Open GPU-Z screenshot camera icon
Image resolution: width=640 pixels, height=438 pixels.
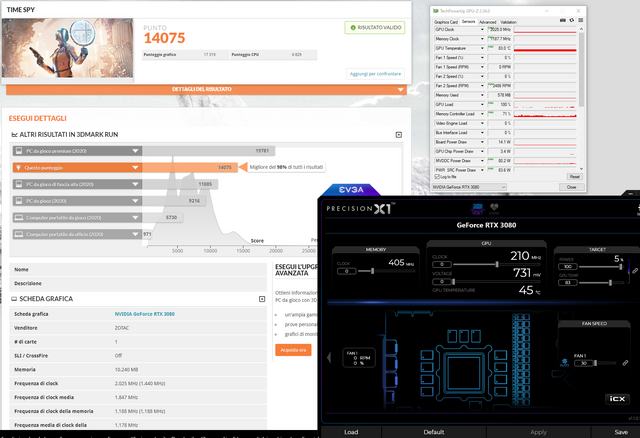(x=563, y=20)
